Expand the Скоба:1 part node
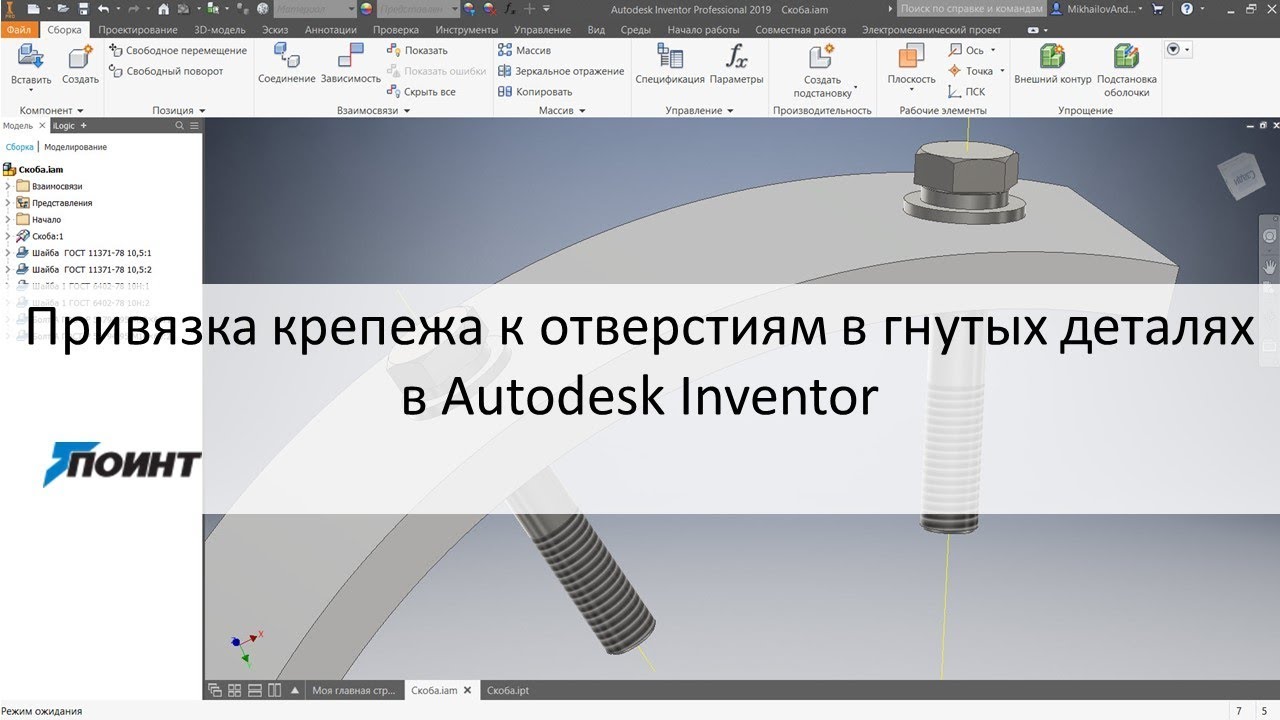Image resolution: width=1280 pixels, height=720 pixels. coord(8,236)
